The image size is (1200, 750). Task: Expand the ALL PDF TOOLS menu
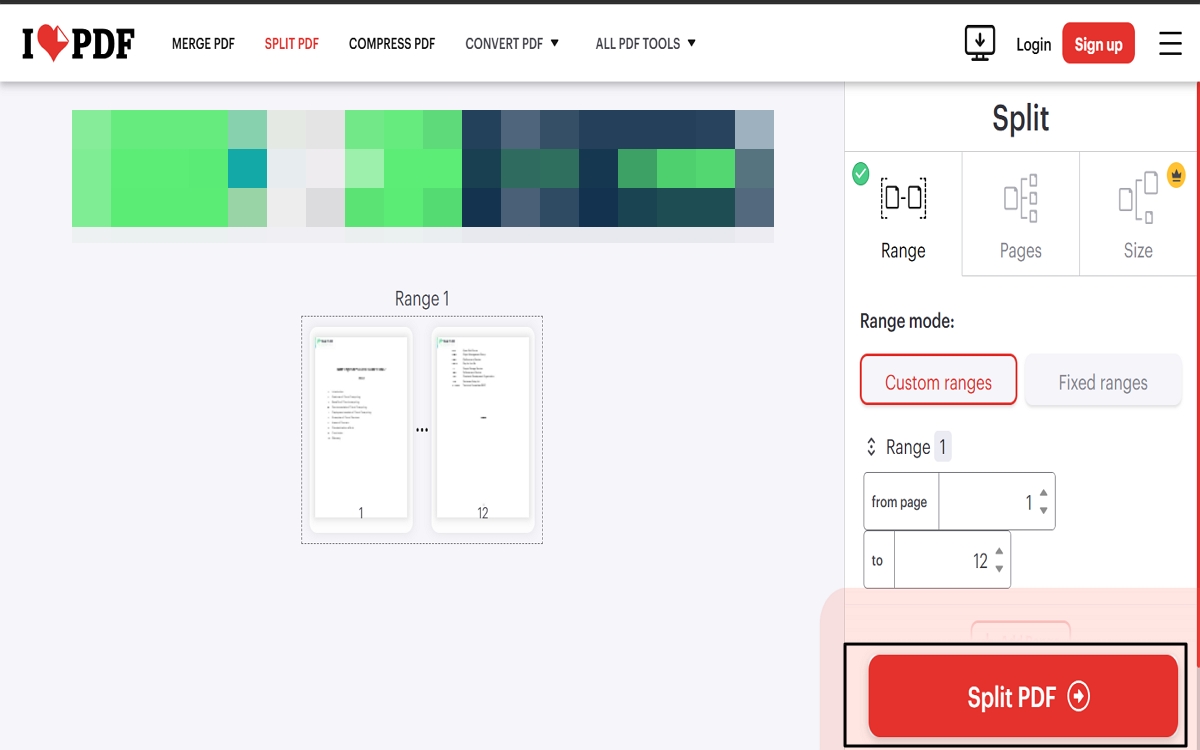645,43
